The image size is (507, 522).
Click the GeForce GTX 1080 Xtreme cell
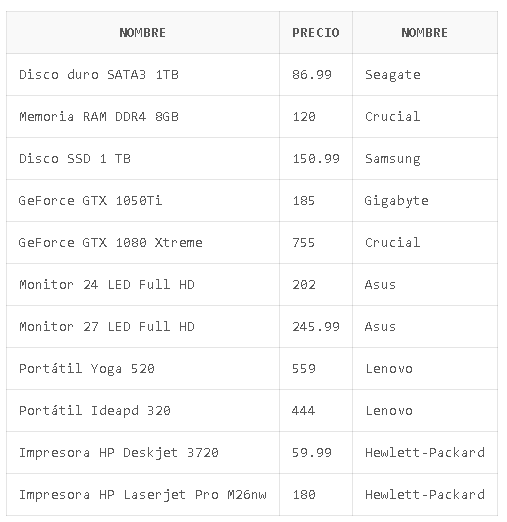point(143,243)
